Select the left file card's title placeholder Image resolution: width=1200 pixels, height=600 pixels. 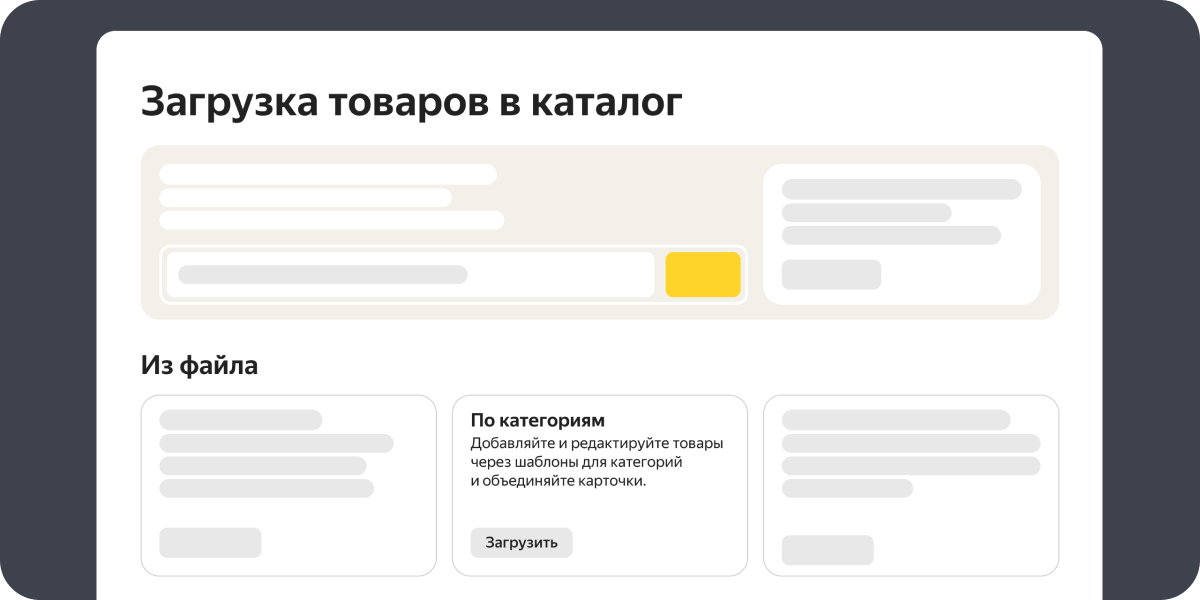(x=240, y=420)
